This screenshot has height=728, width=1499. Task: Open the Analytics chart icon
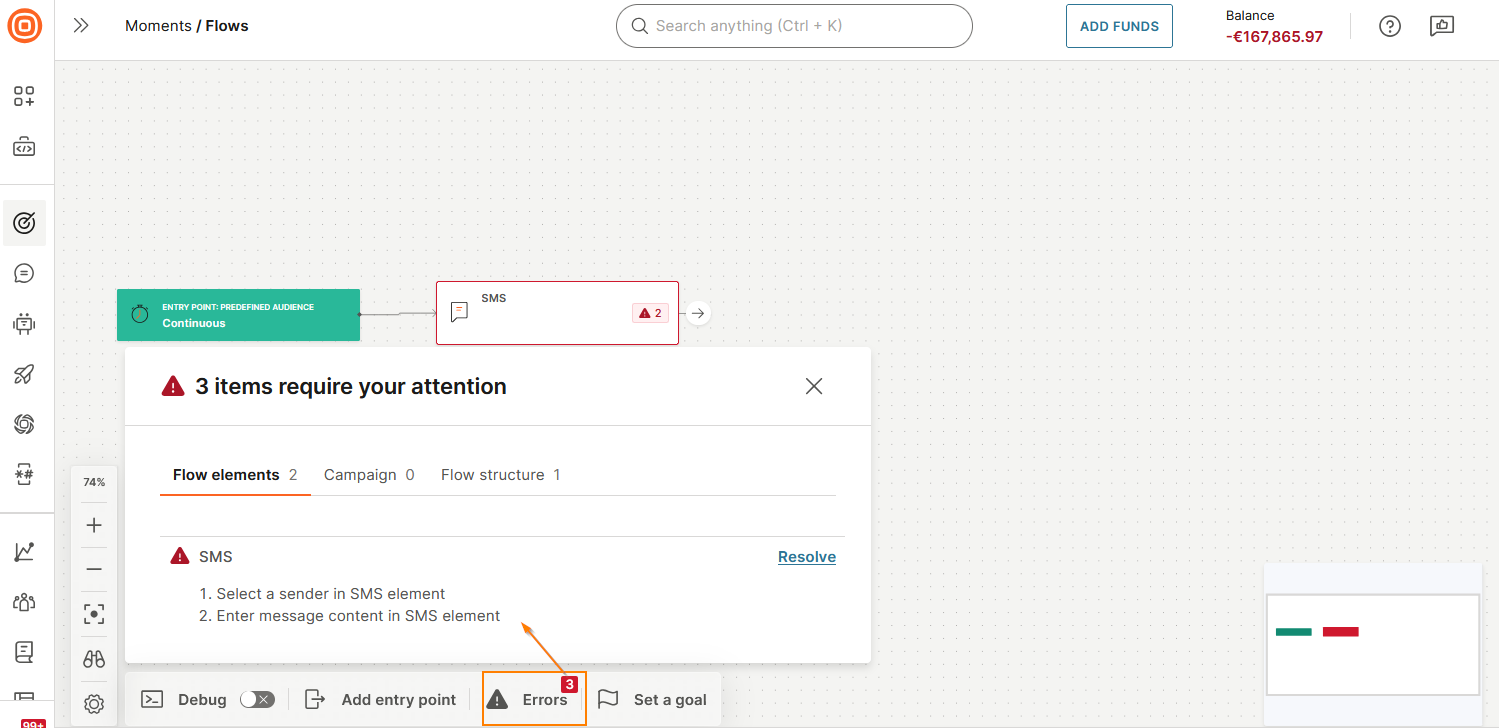click(24, 551)
